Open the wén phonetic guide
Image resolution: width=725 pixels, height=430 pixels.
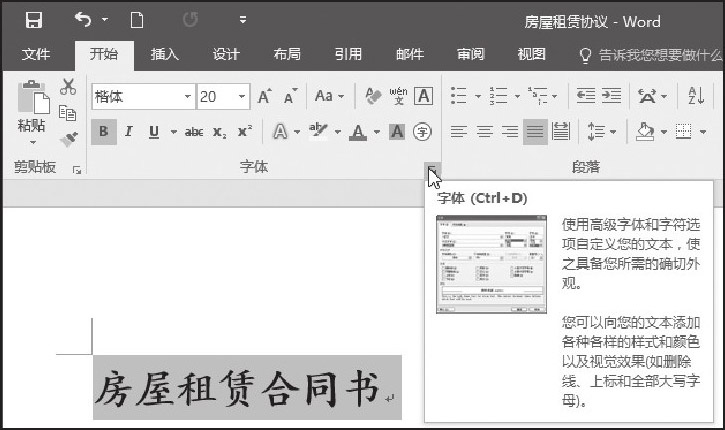398,96
